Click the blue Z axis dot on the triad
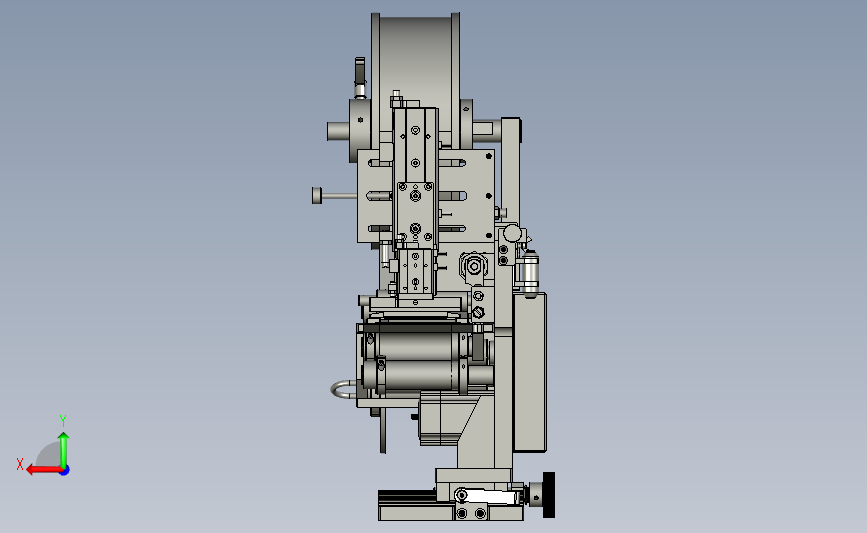 pos(65,471)
